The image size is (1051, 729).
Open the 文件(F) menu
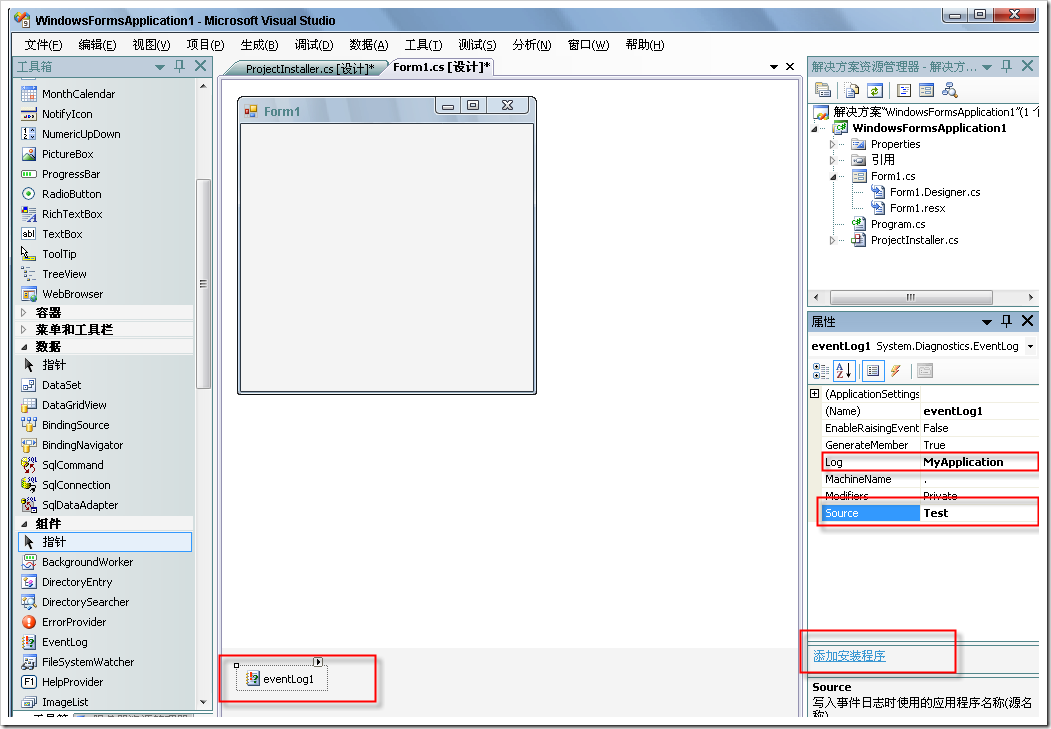[x=44, y=45]
